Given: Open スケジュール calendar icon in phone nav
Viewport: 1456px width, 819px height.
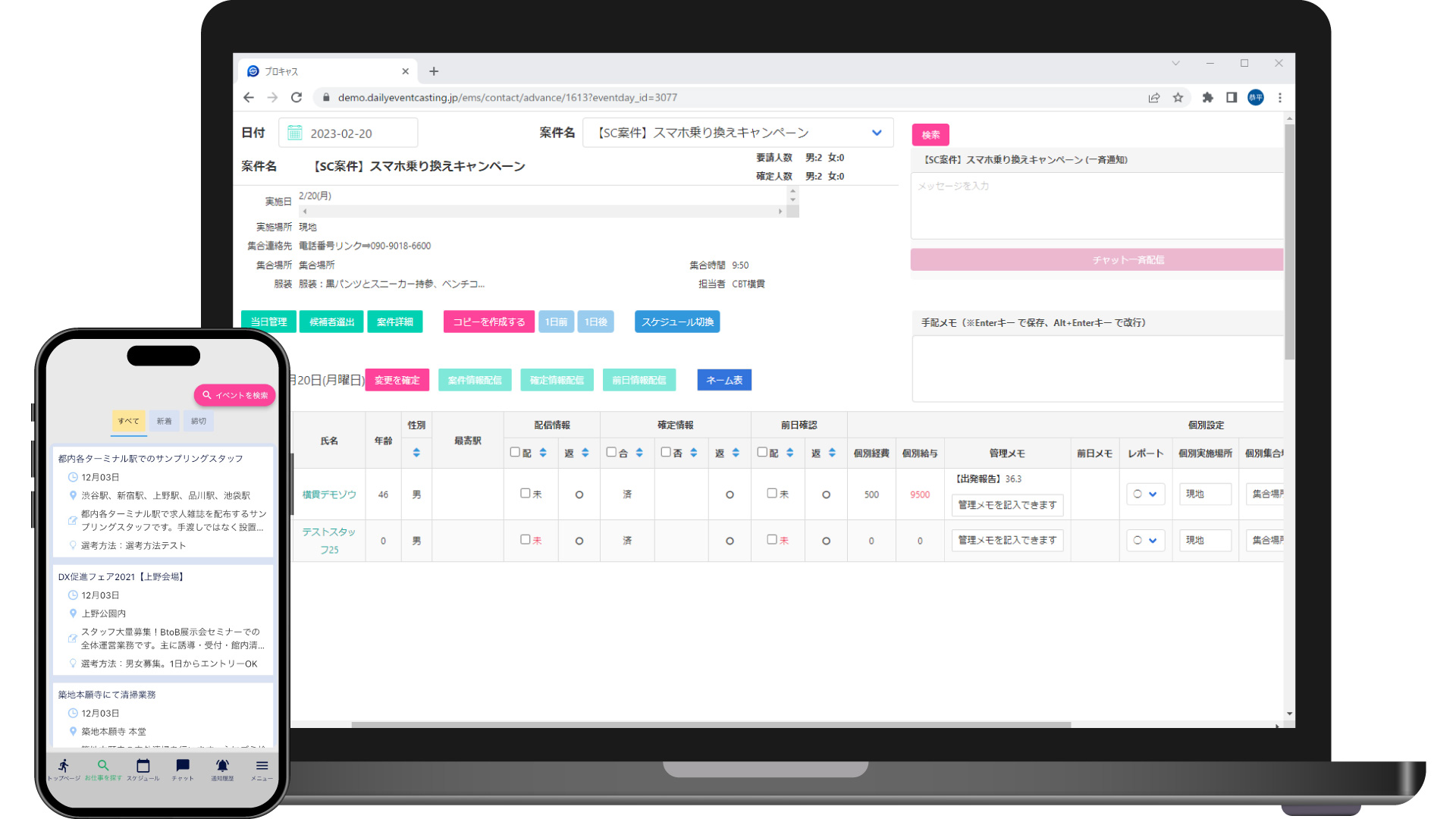Looking at the screenshot, I should 143,766.
